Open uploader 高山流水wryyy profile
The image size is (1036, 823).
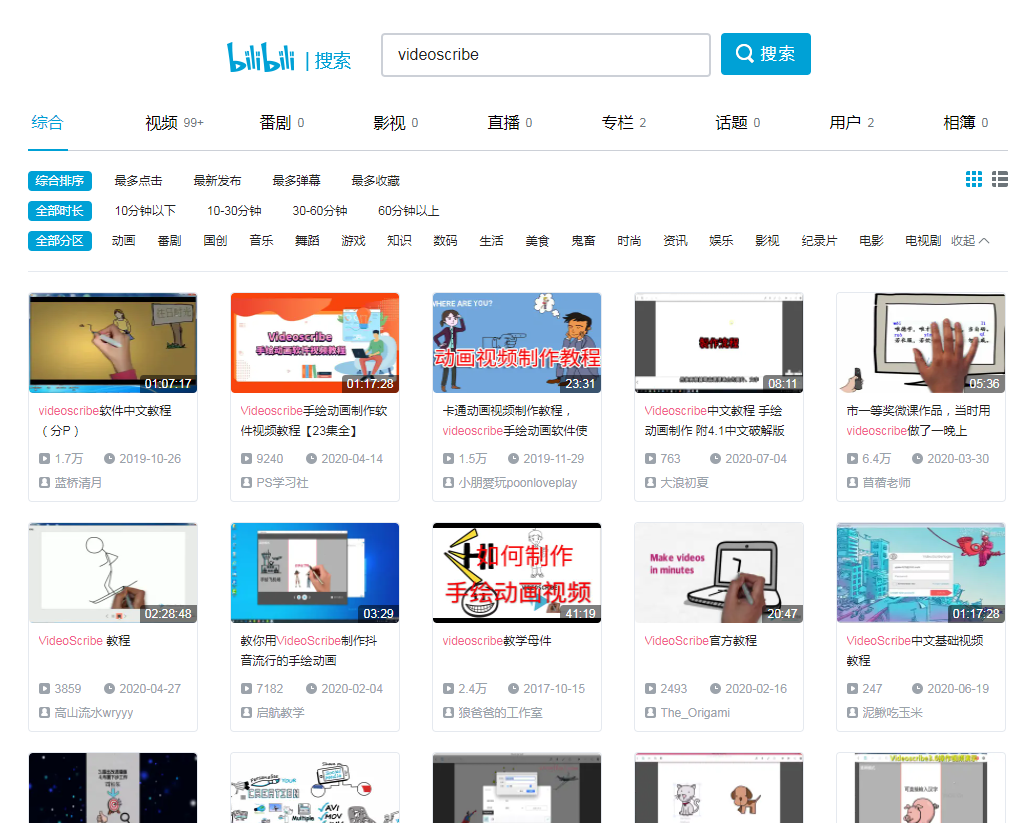pyautogui.click(x=94, y=713)
